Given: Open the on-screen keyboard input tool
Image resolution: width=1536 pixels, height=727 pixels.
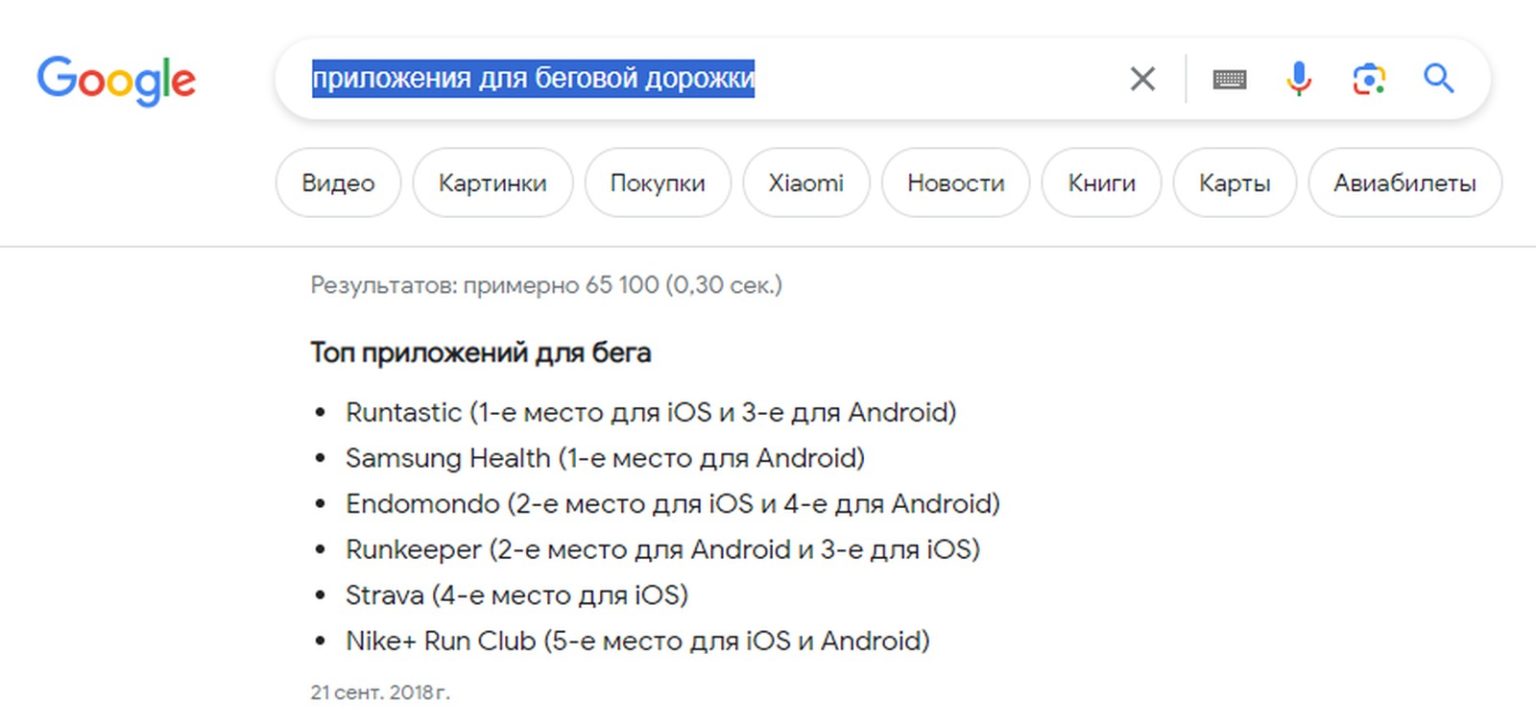Looking at the screenshot, I should pos(1229,79).
